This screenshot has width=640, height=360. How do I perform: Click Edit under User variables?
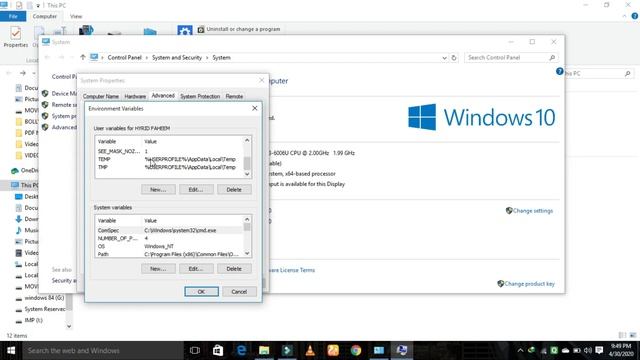(x=196, y=189)
